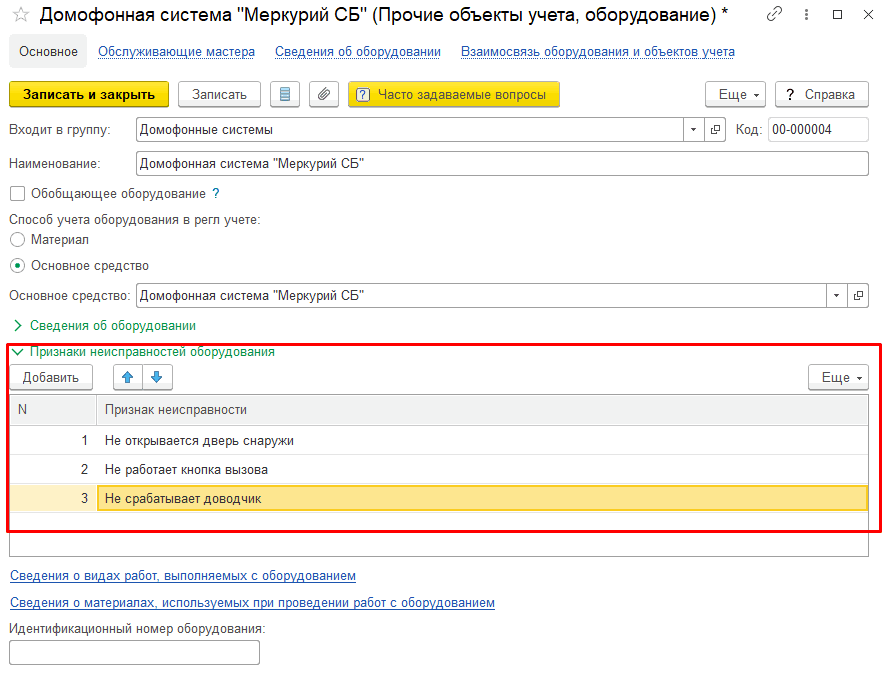Add this form to favorites with the star
This screenshot has width=887, height=674.
(x=21, y=15)
